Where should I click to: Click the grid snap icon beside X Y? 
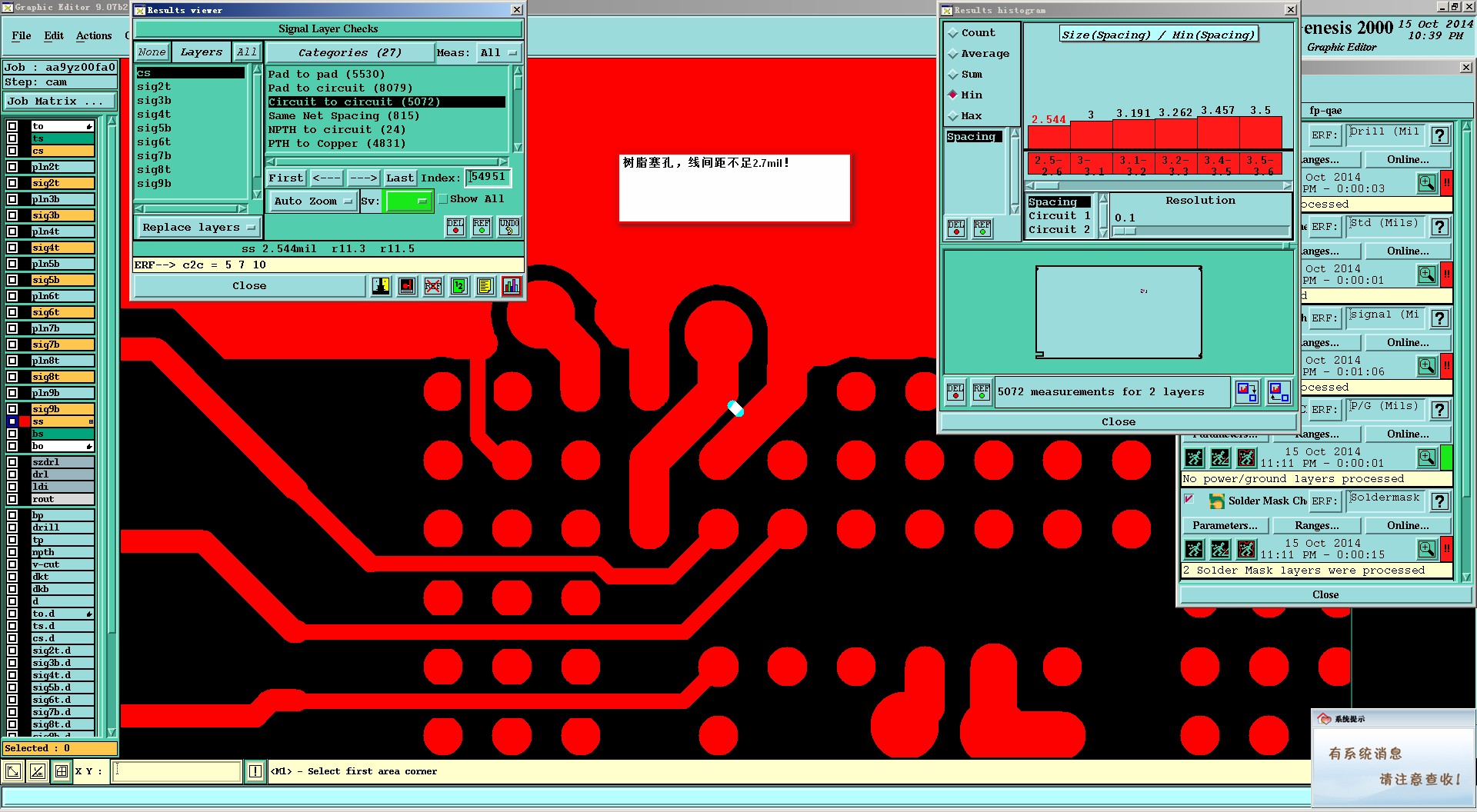(62, 771)
